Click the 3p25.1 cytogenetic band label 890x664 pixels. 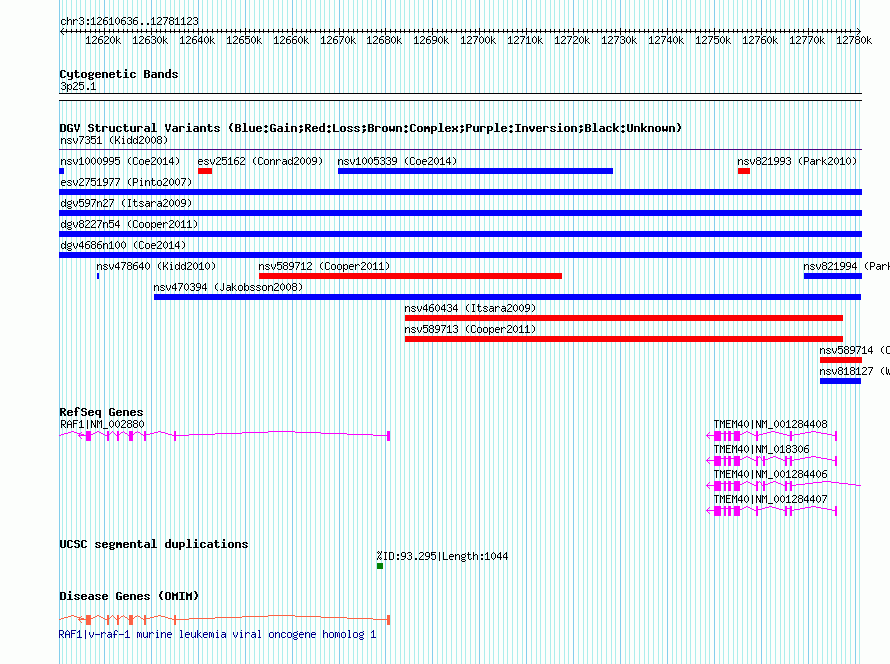[78, 86]
